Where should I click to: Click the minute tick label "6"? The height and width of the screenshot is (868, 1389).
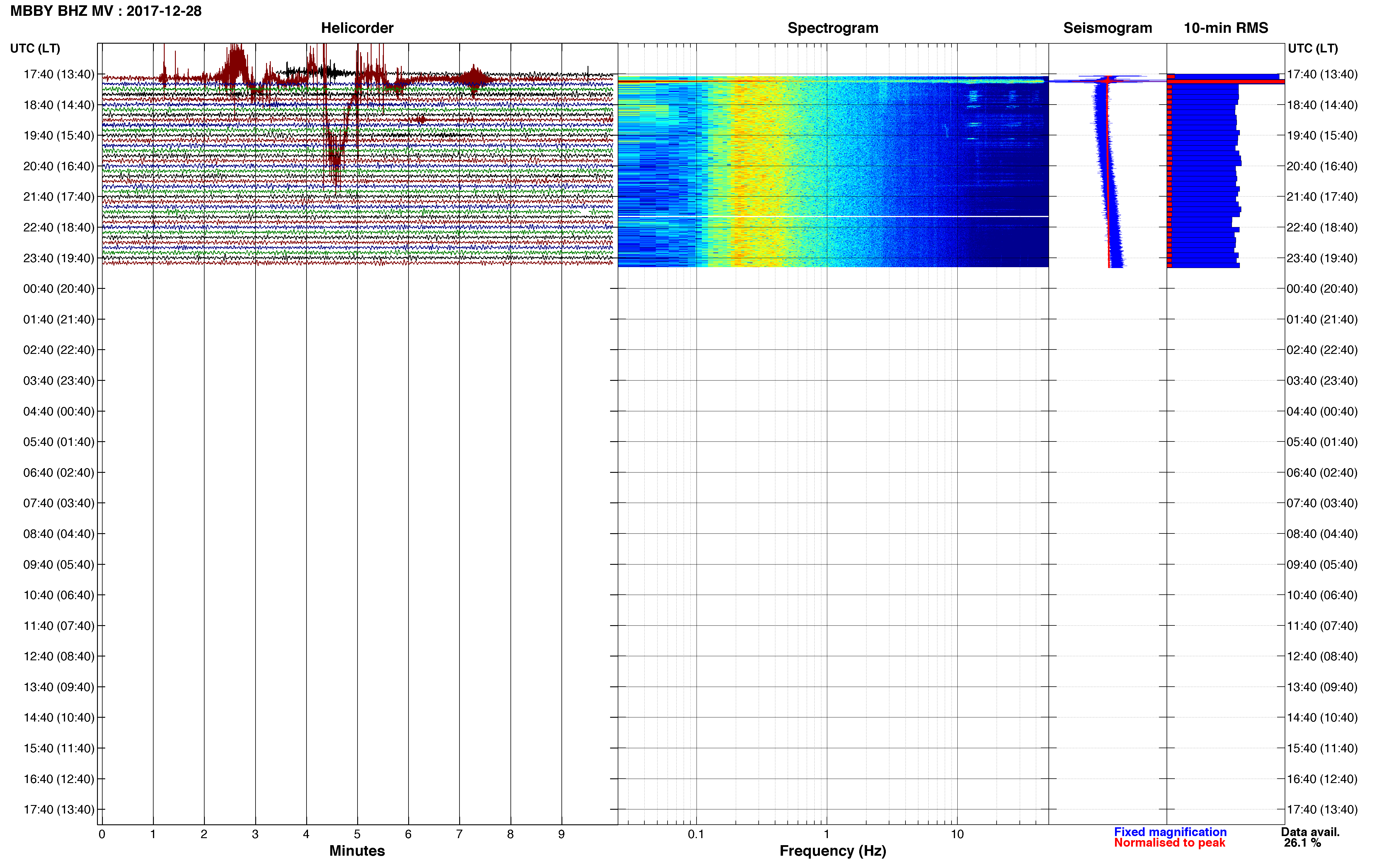(x=408, y=834)
